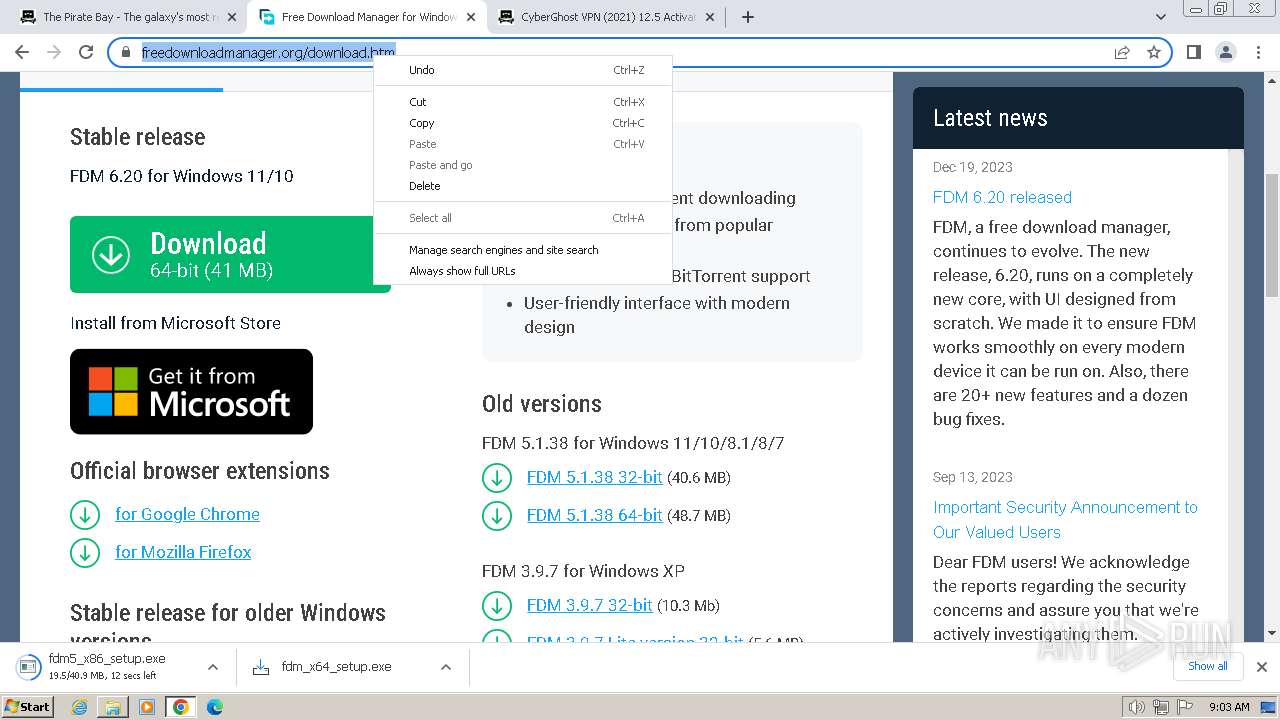Enable Always show full URLs
This screenshot has height=720, width=1280.
coord(523,271)
